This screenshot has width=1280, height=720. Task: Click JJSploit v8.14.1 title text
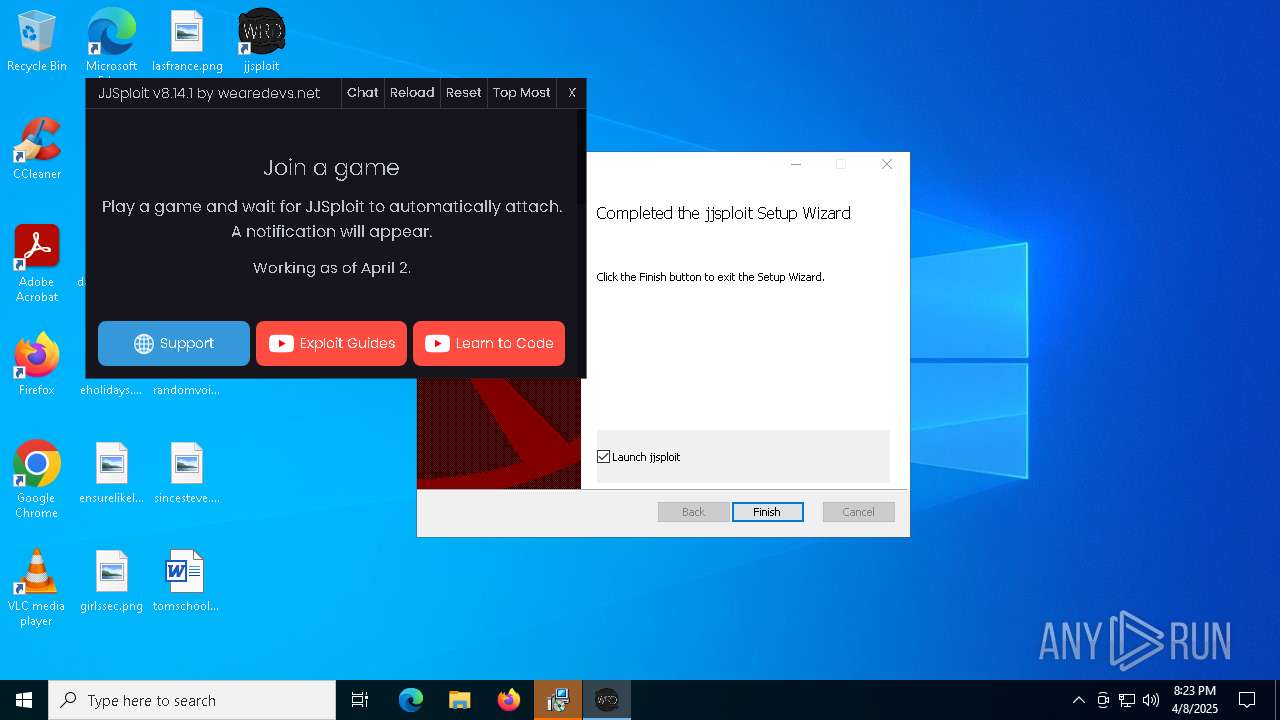[209, 93]
